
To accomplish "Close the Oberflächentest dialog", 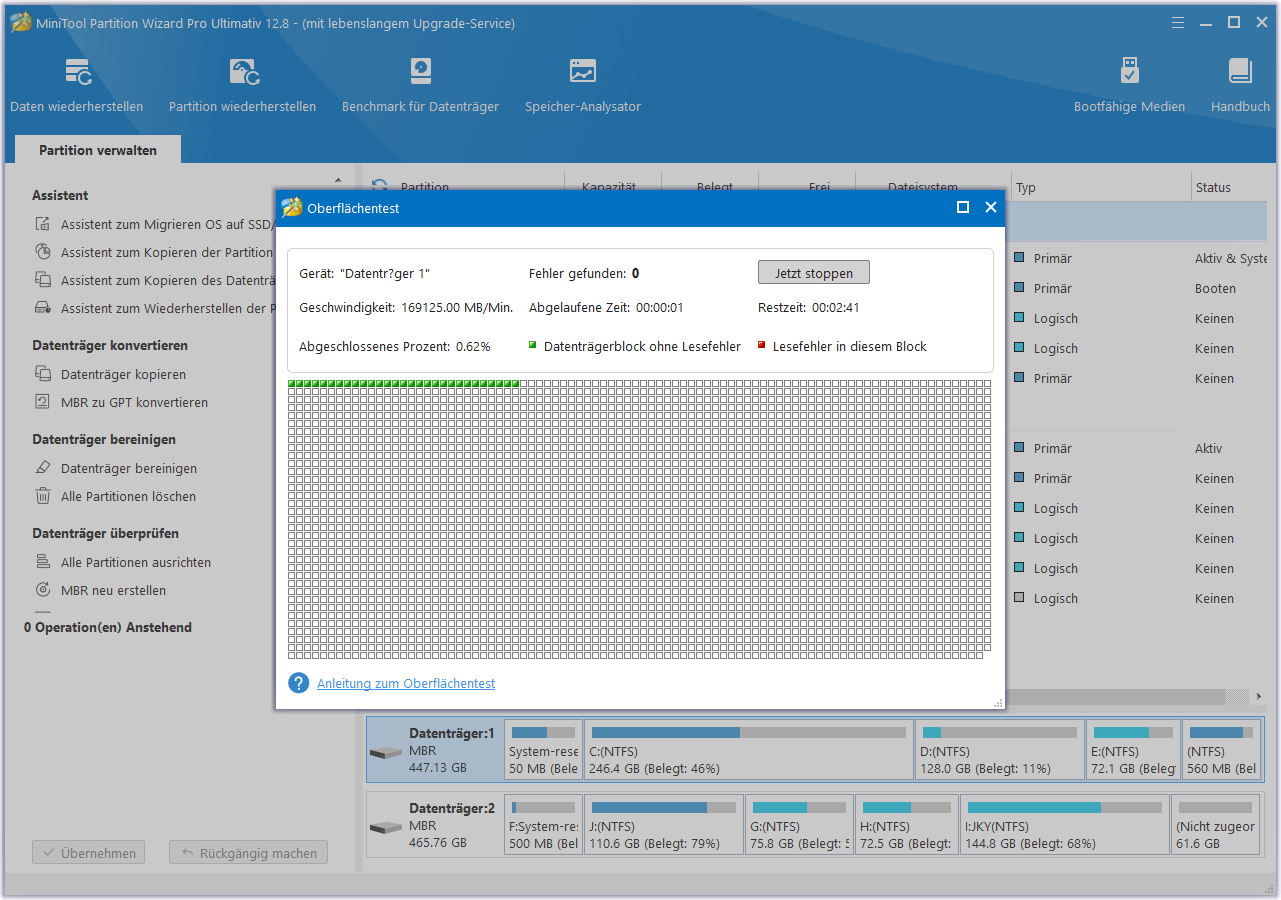I will (991, 207).
